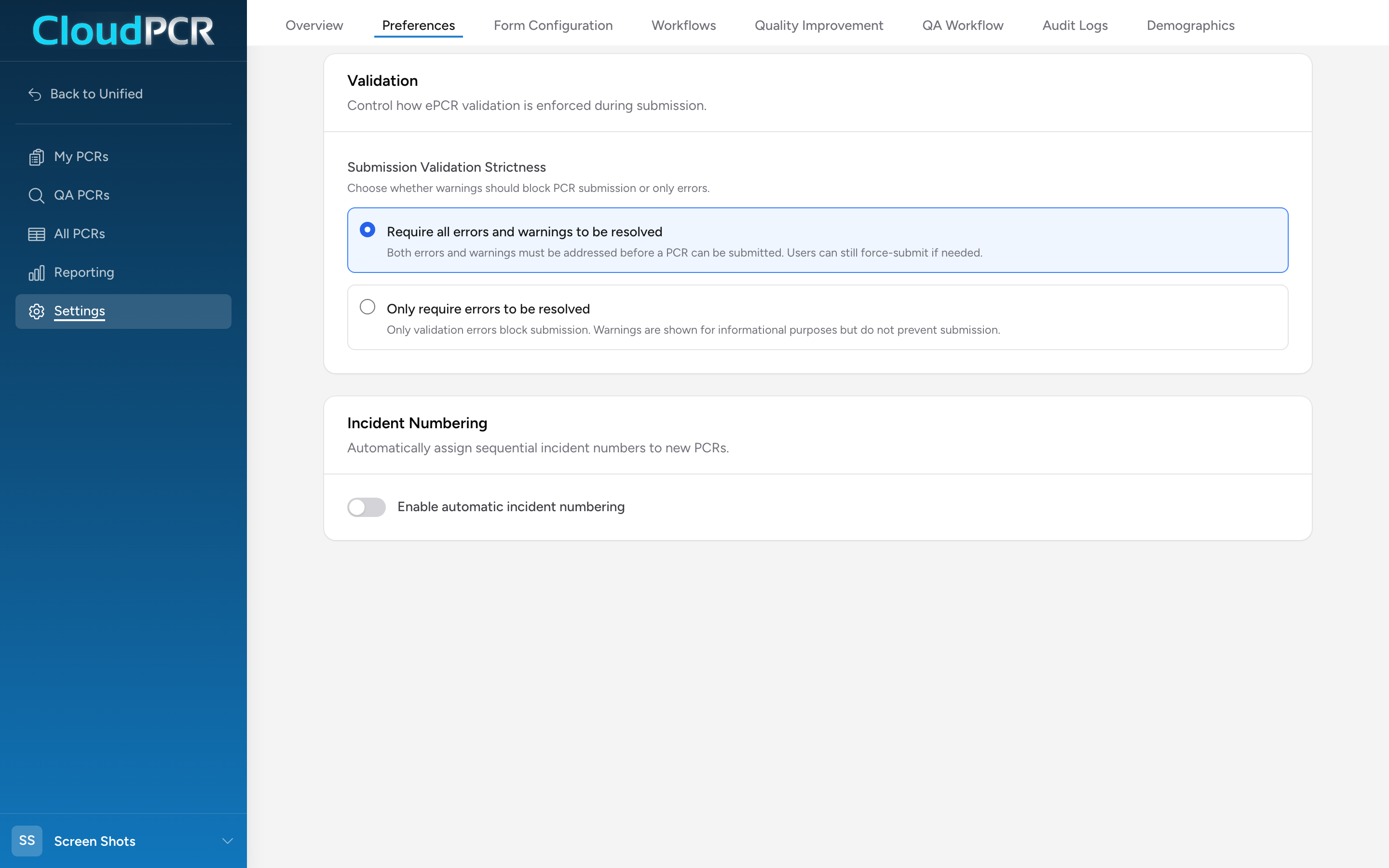
Task: Open the QA Workflow tab
Action: pyautogui.click(x=963, y=25)
